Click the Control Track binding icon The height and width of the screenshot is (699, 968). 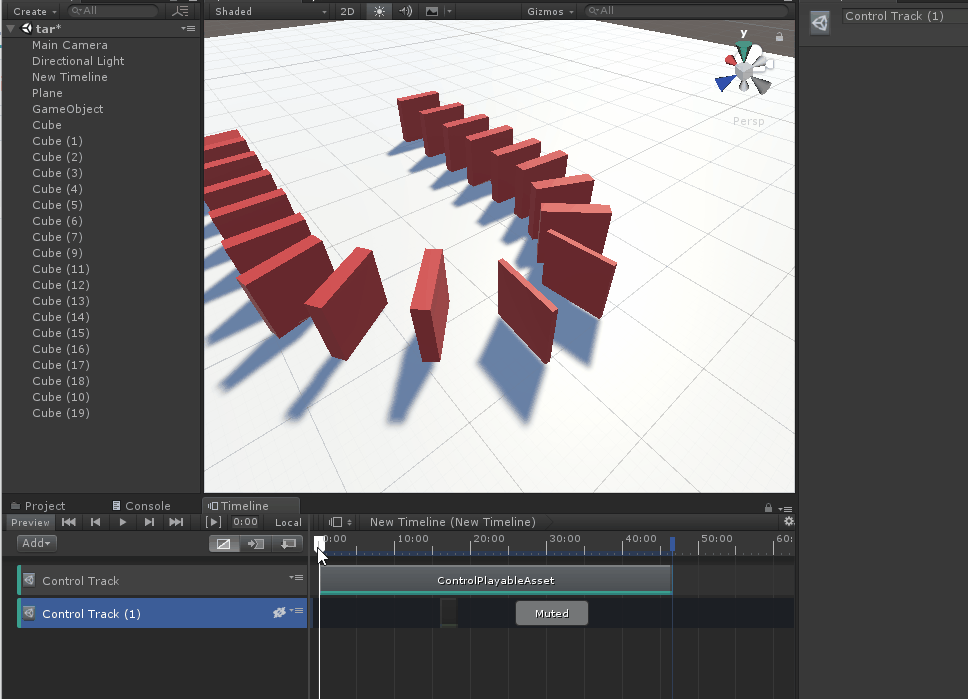coord(29,580)
